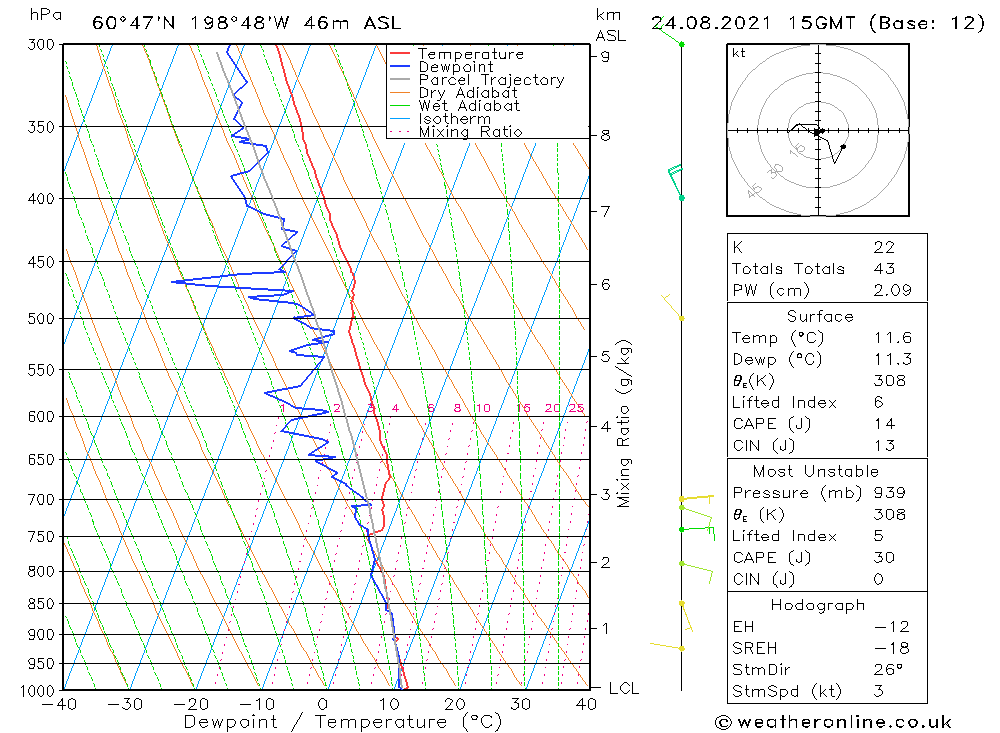Click the Mixing Ratio (g/kg) axis label
Screen dimensions: 1000x733
(624, 424)
